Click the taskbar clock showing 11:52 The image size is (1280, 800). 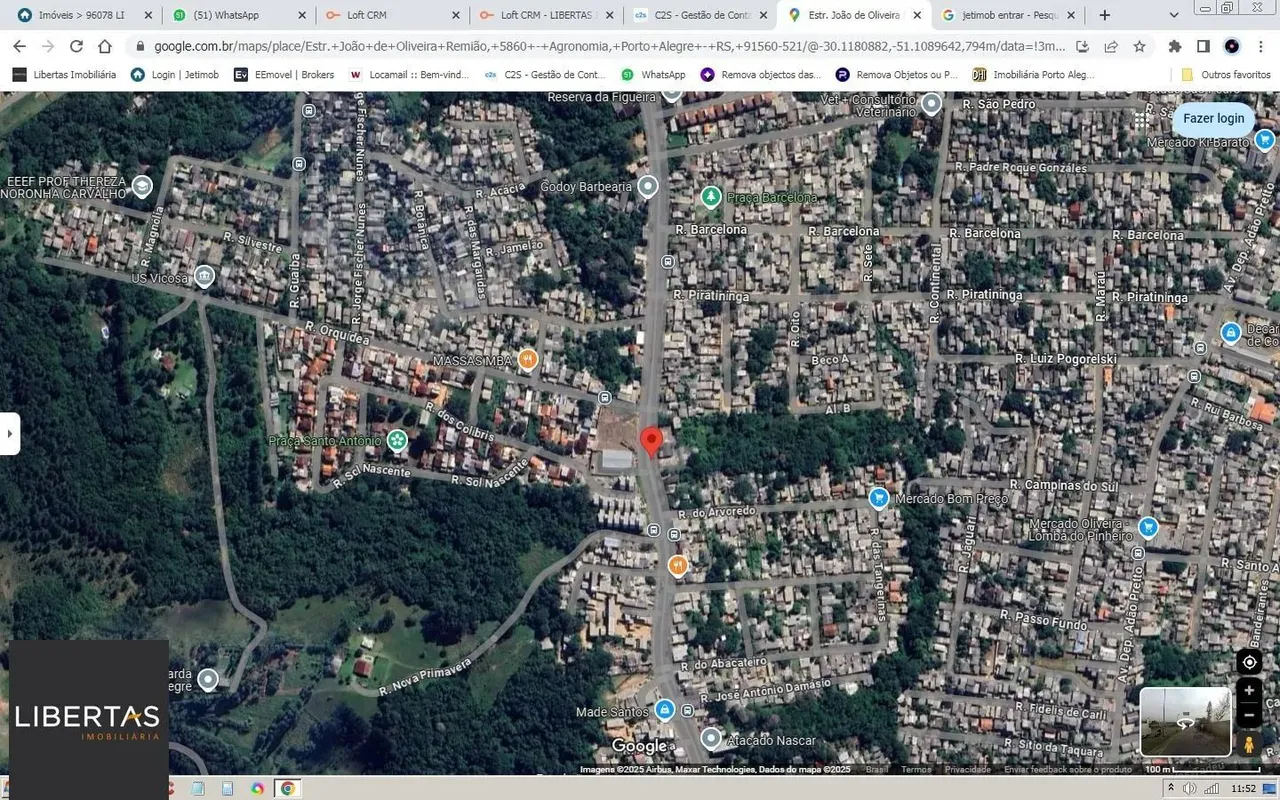[x=1243, y=788]
